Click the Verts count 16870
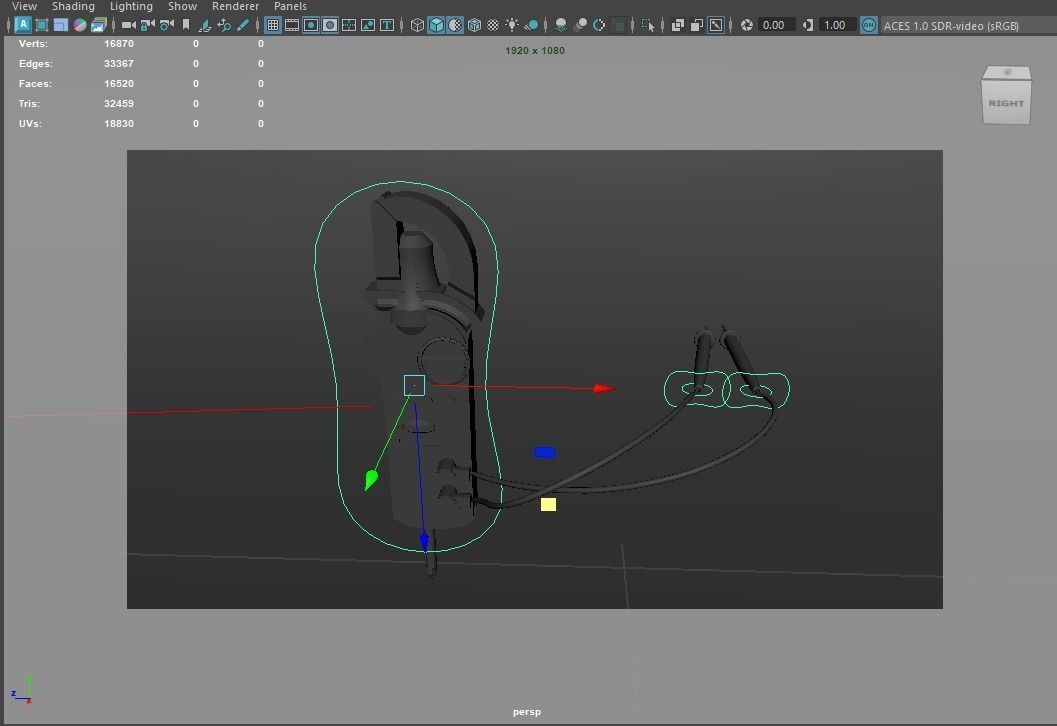The image size is (1057, 726). coord(119,43)
